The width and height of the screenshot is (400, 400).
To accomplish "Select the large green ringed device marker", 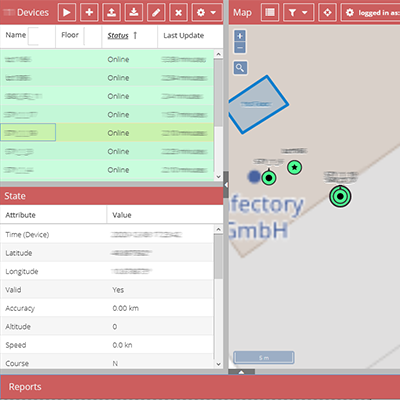I will (x=340, y=196).
